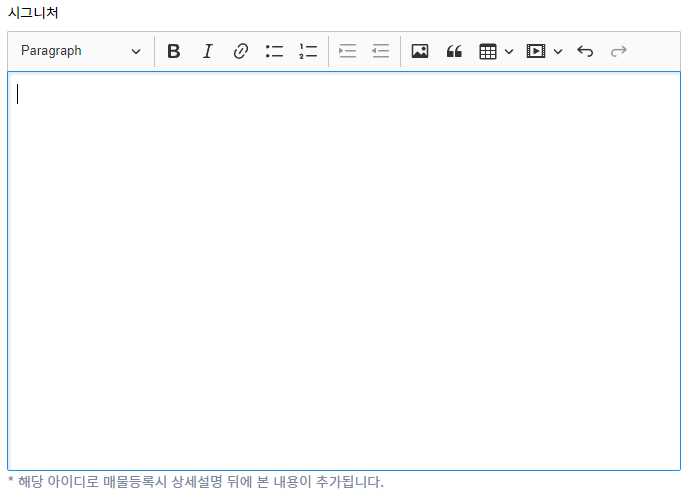Toggle Bold formatting
The height and width of the screenshot is (499, 684).
pyautogui.click(x=174, y=51)
